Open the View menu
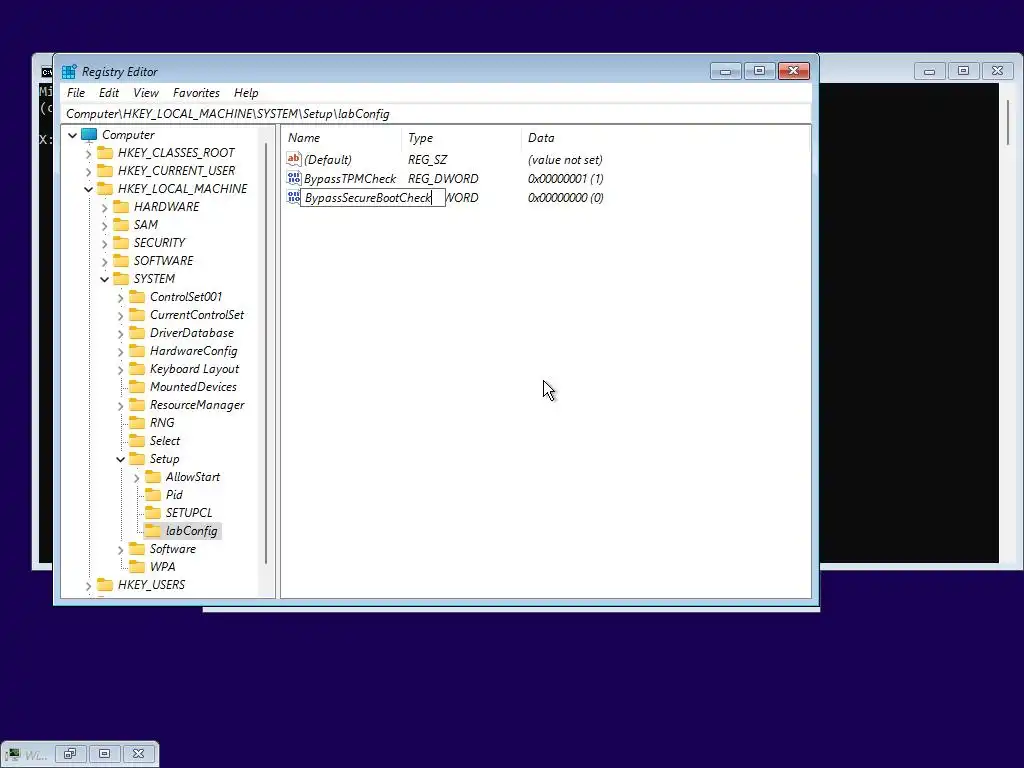Screen dimensions: 1024x768 click(x=146, y=93)
